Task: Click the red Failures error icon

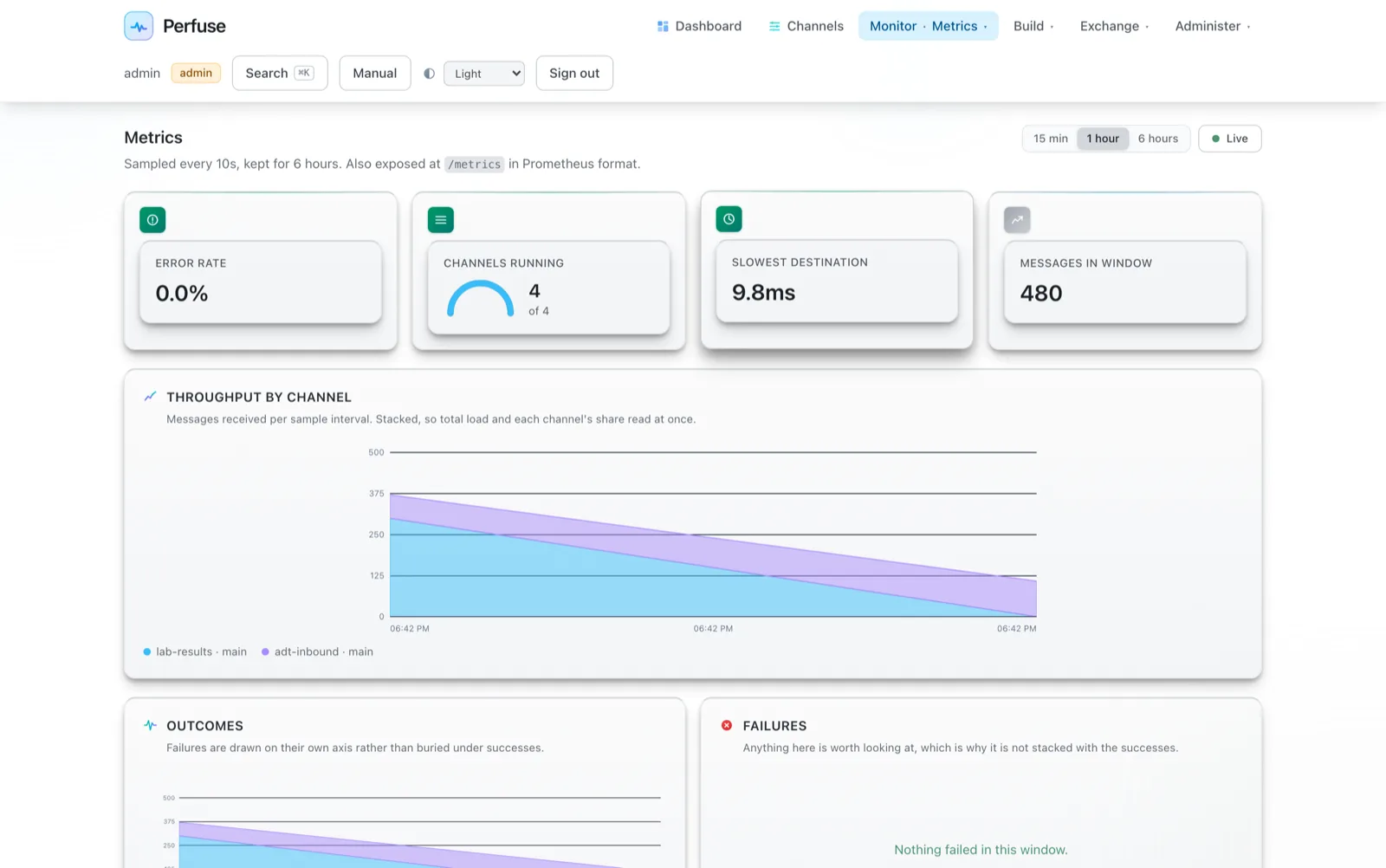Action: pyautogui.click(x=727, y=725)
